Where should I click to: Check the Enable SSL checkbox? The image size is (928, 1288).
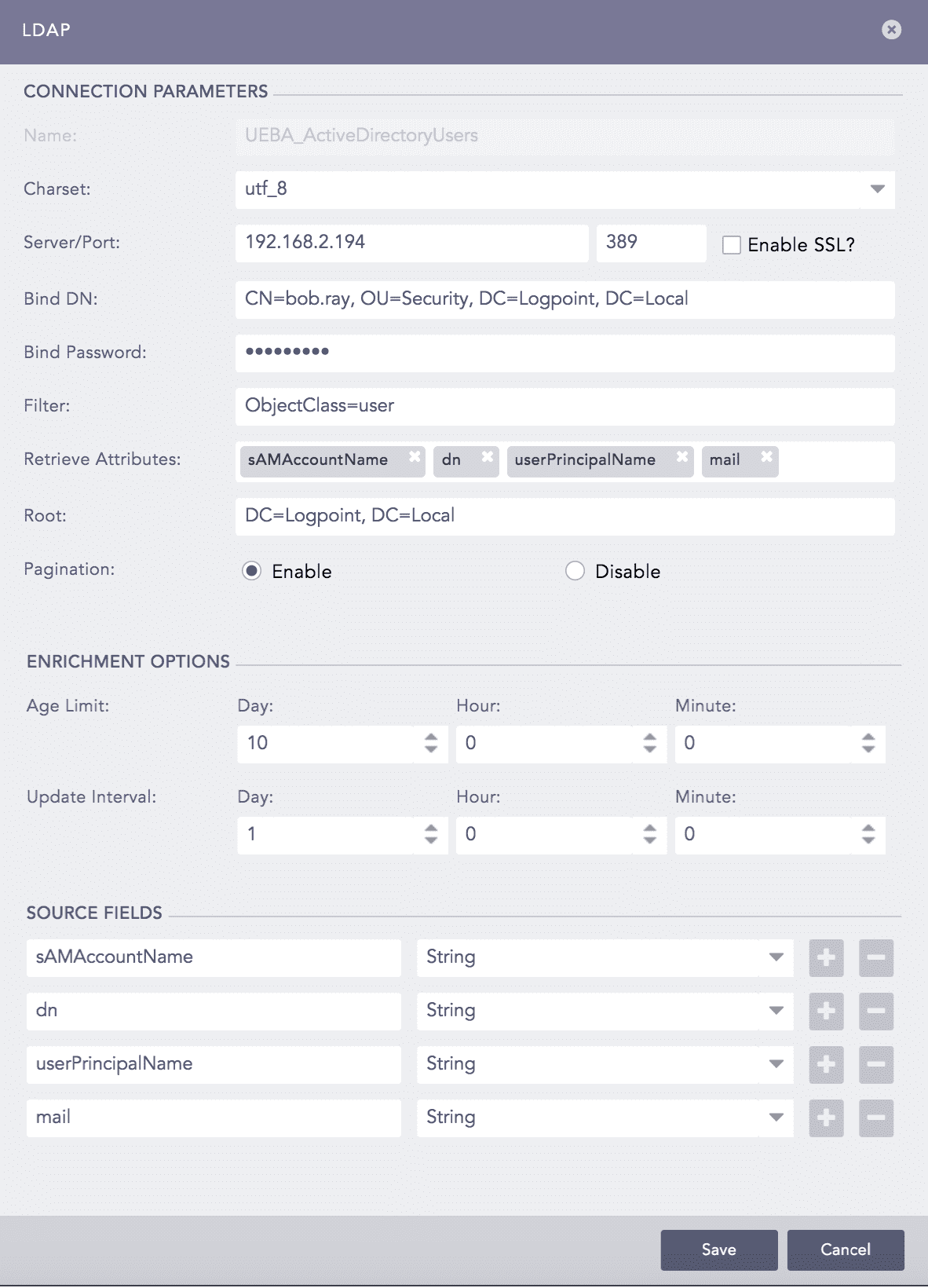pyautogui.click(x=732, y=245)
